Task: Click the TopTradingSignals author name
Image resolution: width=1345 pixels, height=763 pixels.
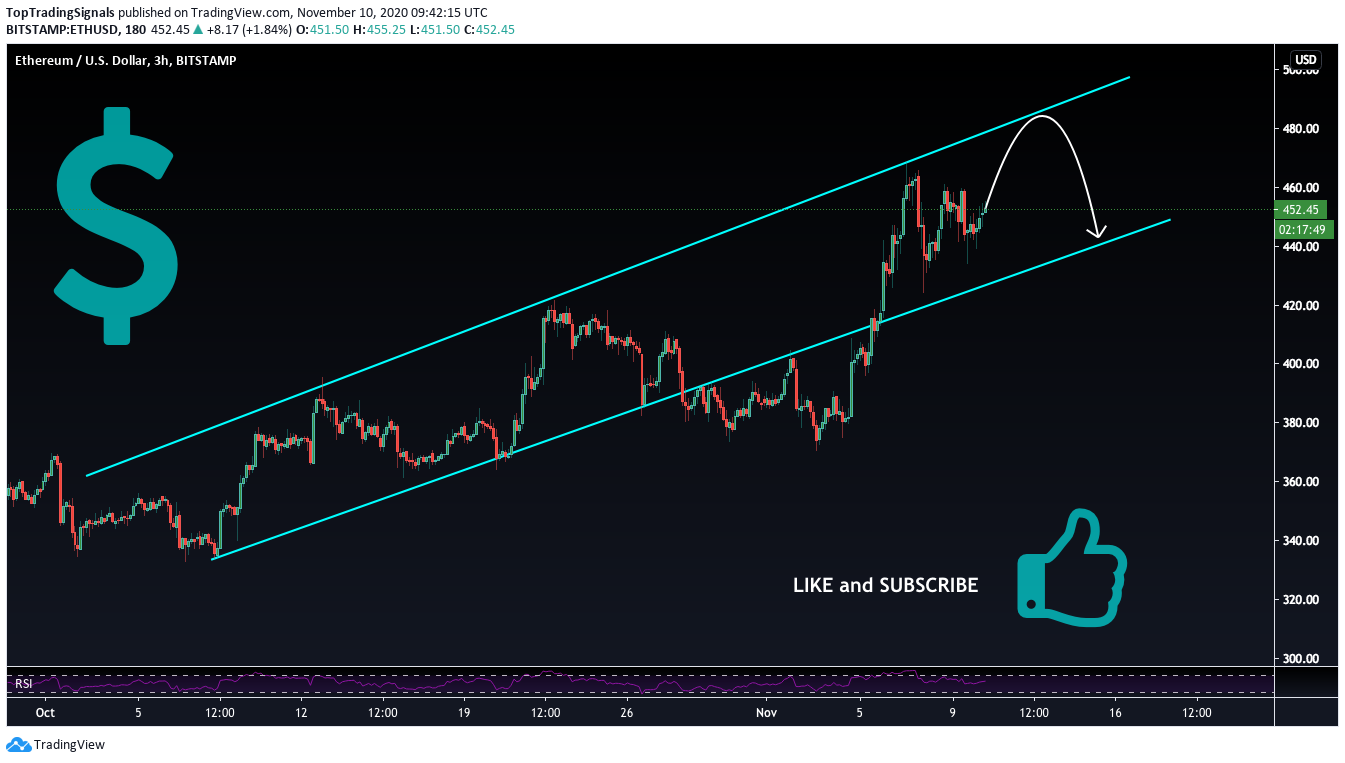Action: tap(60, 13)
